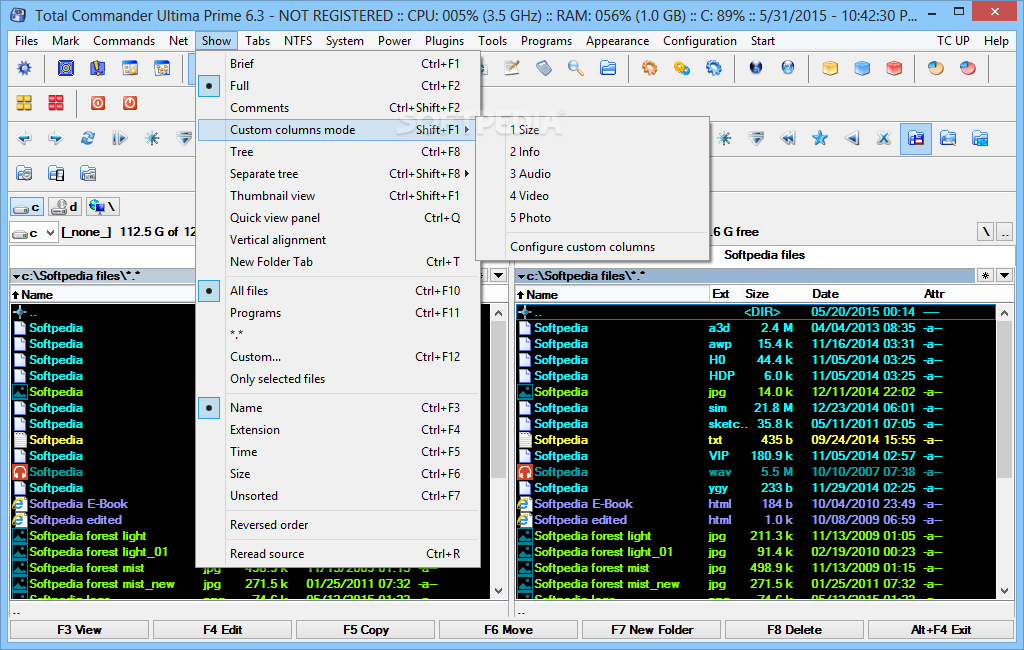Viewport: 1024px width, 650px height.
Task: Click the orange gear toolbar icon
Action: [649, 68]
